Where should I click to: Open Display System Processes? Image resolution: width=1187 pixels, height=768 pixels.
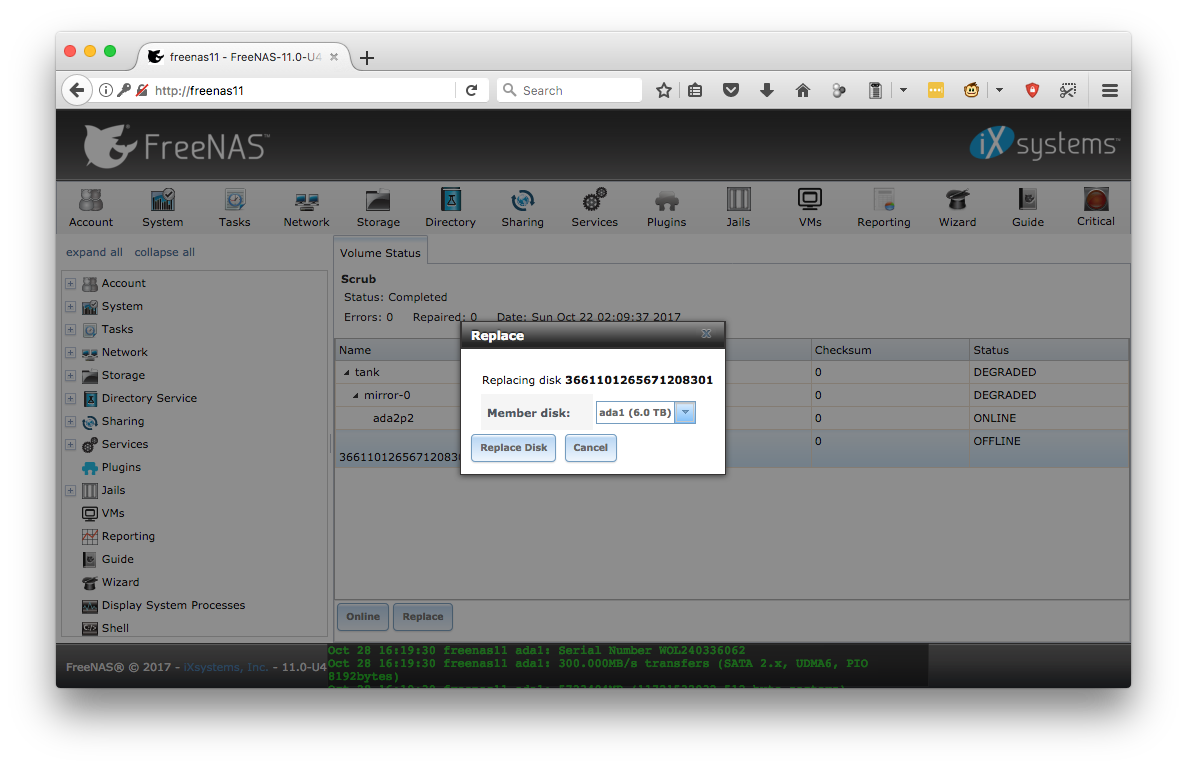tap(173, 605)
